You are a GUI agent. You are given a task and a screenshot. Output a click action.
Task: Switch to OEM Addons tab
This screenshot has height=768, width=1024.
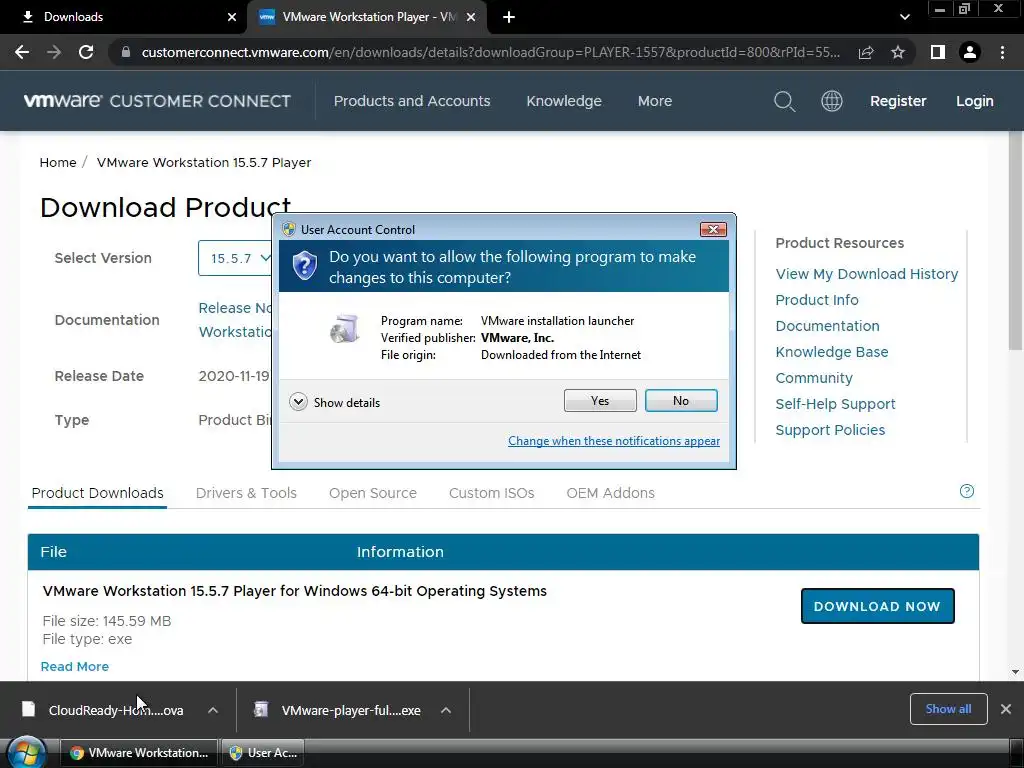611,493
